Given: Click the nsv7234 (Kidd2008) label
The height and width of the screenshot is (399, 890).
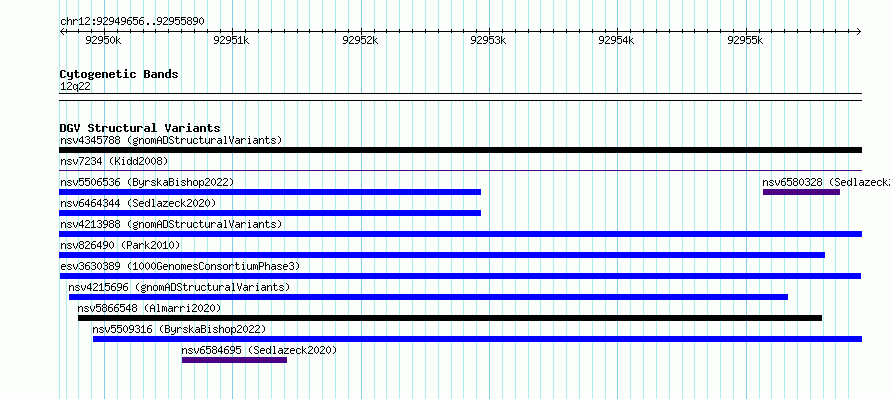Looking at the screenshot, I should click(114, 161).
